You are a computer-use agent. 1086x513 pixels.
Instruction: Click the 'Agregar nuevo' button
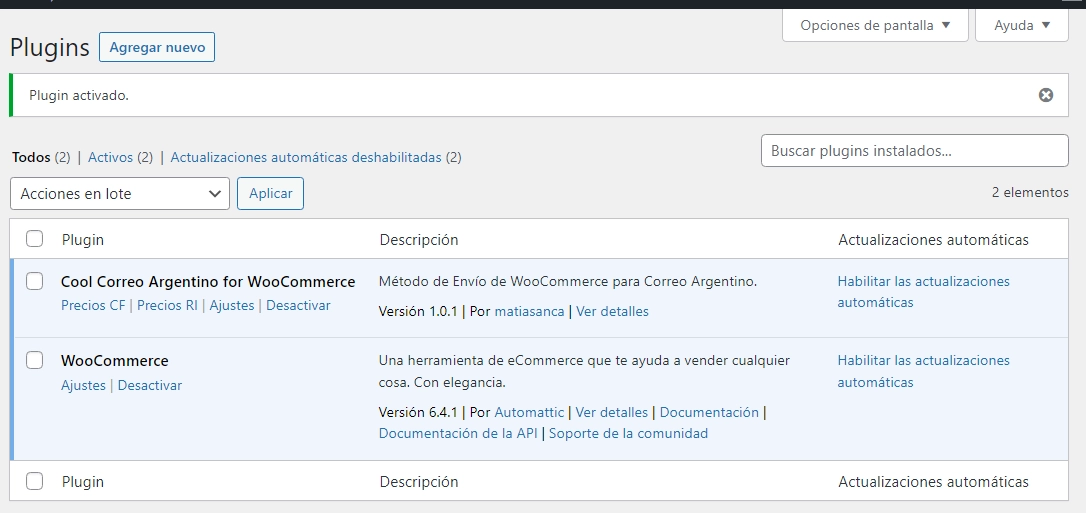(x=157, y=47)
